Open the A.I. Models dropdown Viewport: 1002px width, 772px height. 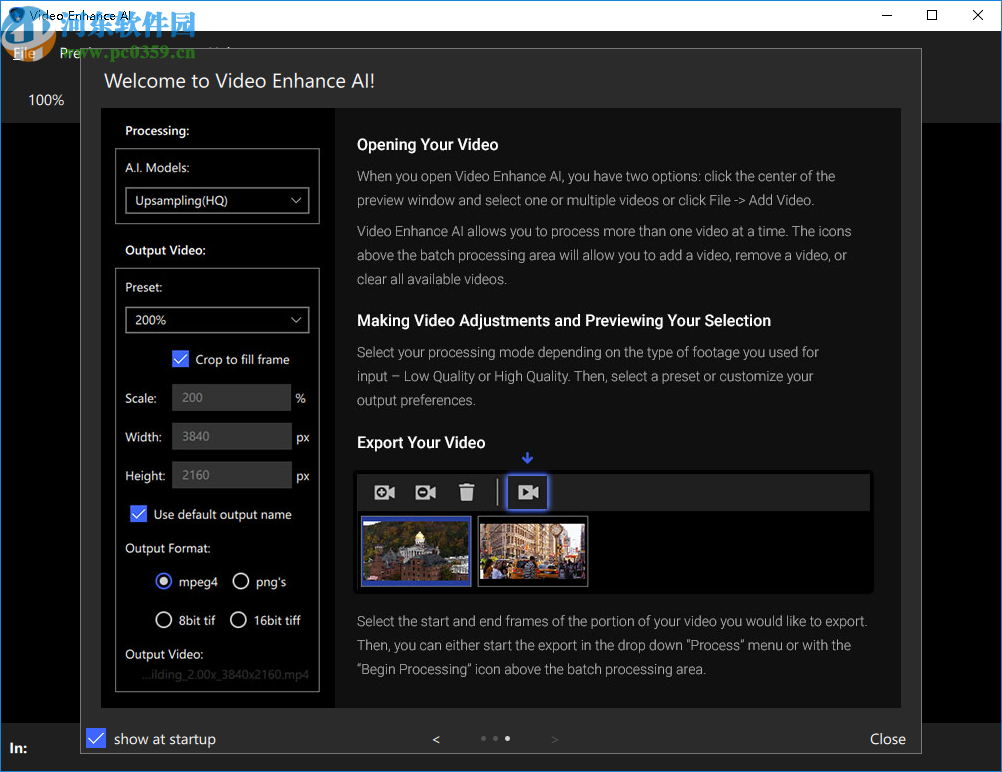[217, 200]
